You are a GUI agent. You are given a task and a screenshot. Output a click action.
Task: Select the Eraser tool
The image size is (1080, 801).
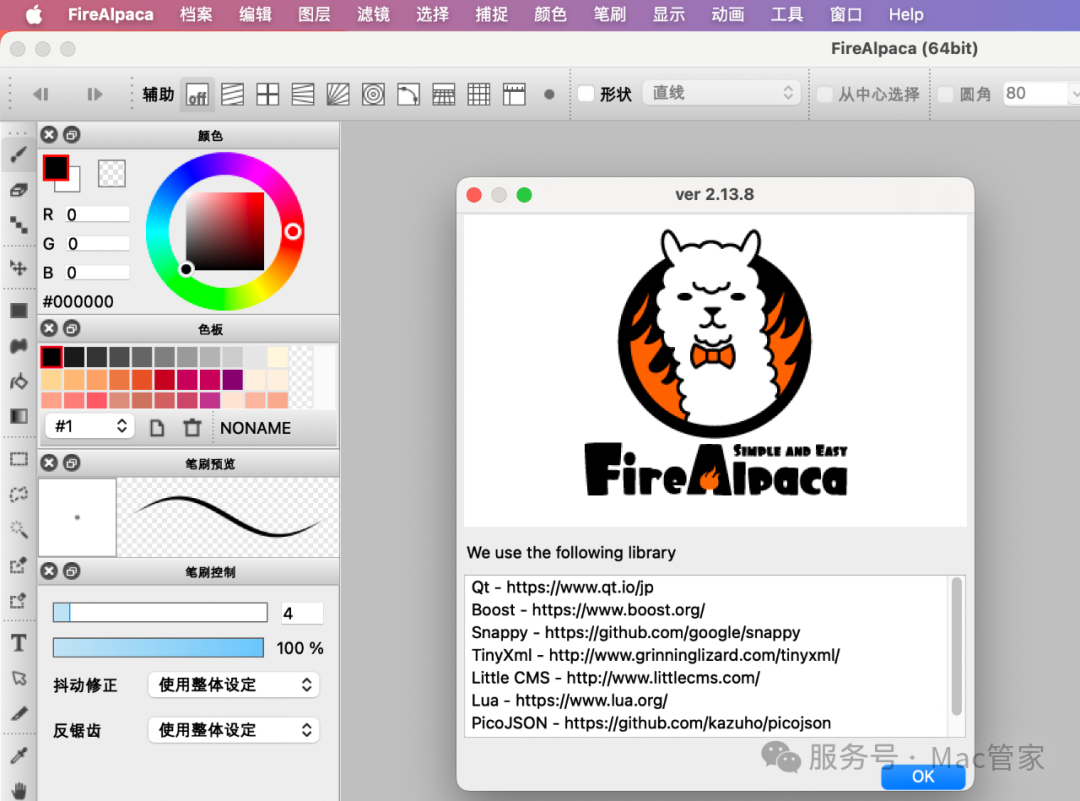(19, 190)
